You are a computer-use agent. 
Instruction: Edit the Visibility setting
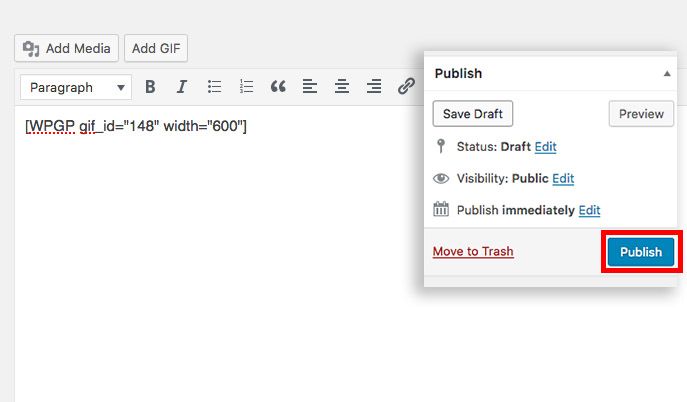coord(563,179)
